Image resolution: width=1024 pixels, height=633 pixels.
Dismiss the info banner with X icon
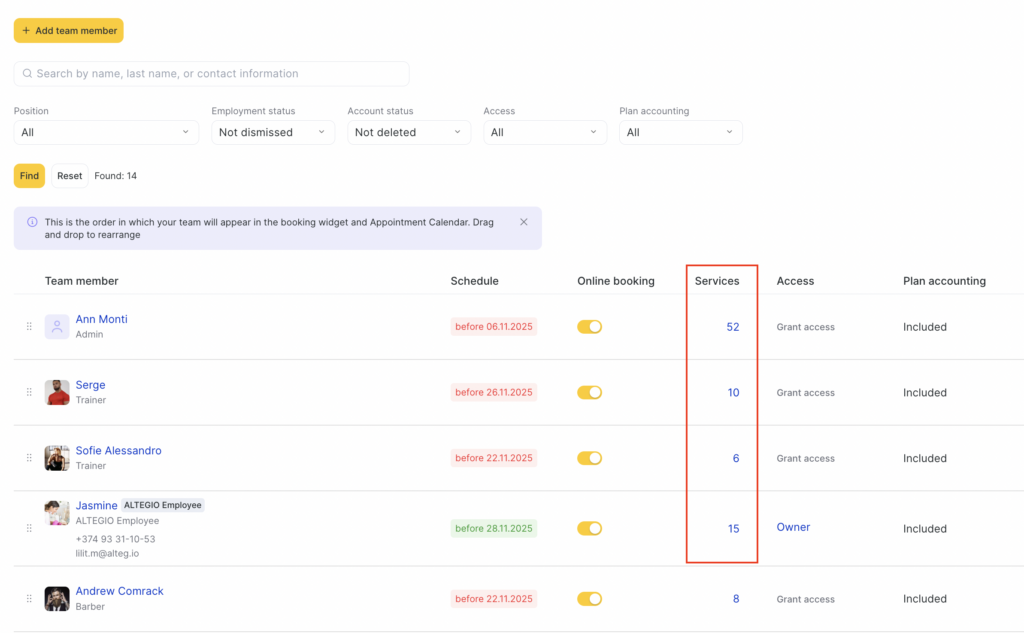(x=524, y=222)
